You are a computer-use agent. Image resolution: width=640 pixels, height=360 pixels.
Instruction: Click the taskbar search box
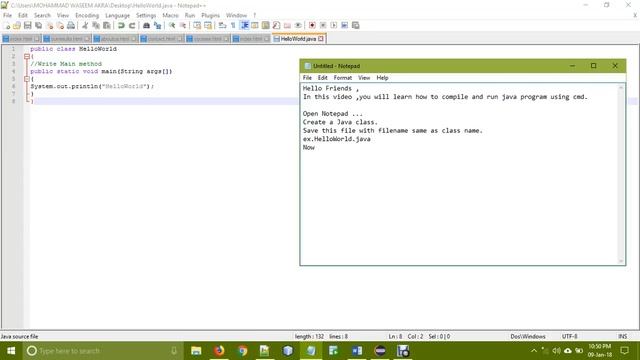[x=102, y=351]
